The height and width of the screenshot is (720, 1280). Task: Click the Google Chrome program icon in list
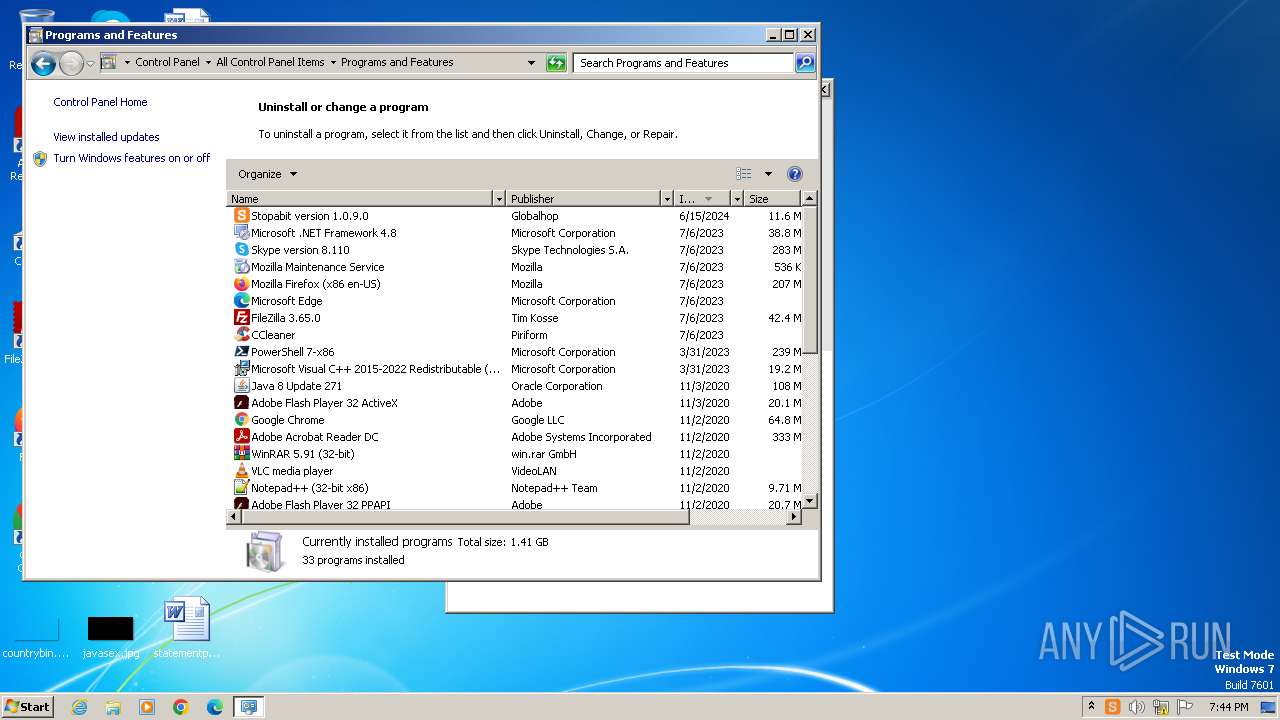click(241, 420)
